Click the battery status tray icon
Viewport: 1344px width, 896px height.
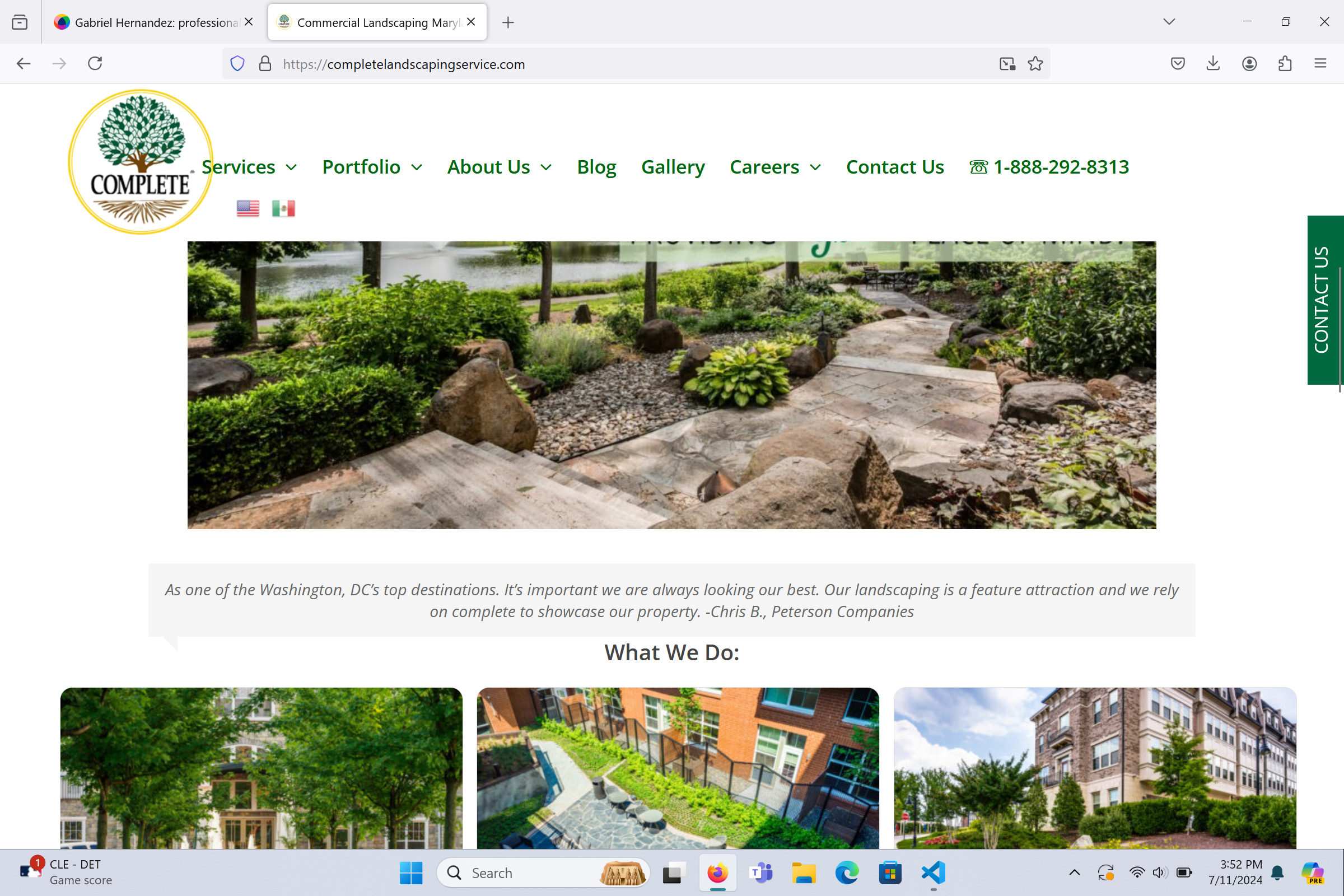pyautogui.click(x=1184, y=872)
